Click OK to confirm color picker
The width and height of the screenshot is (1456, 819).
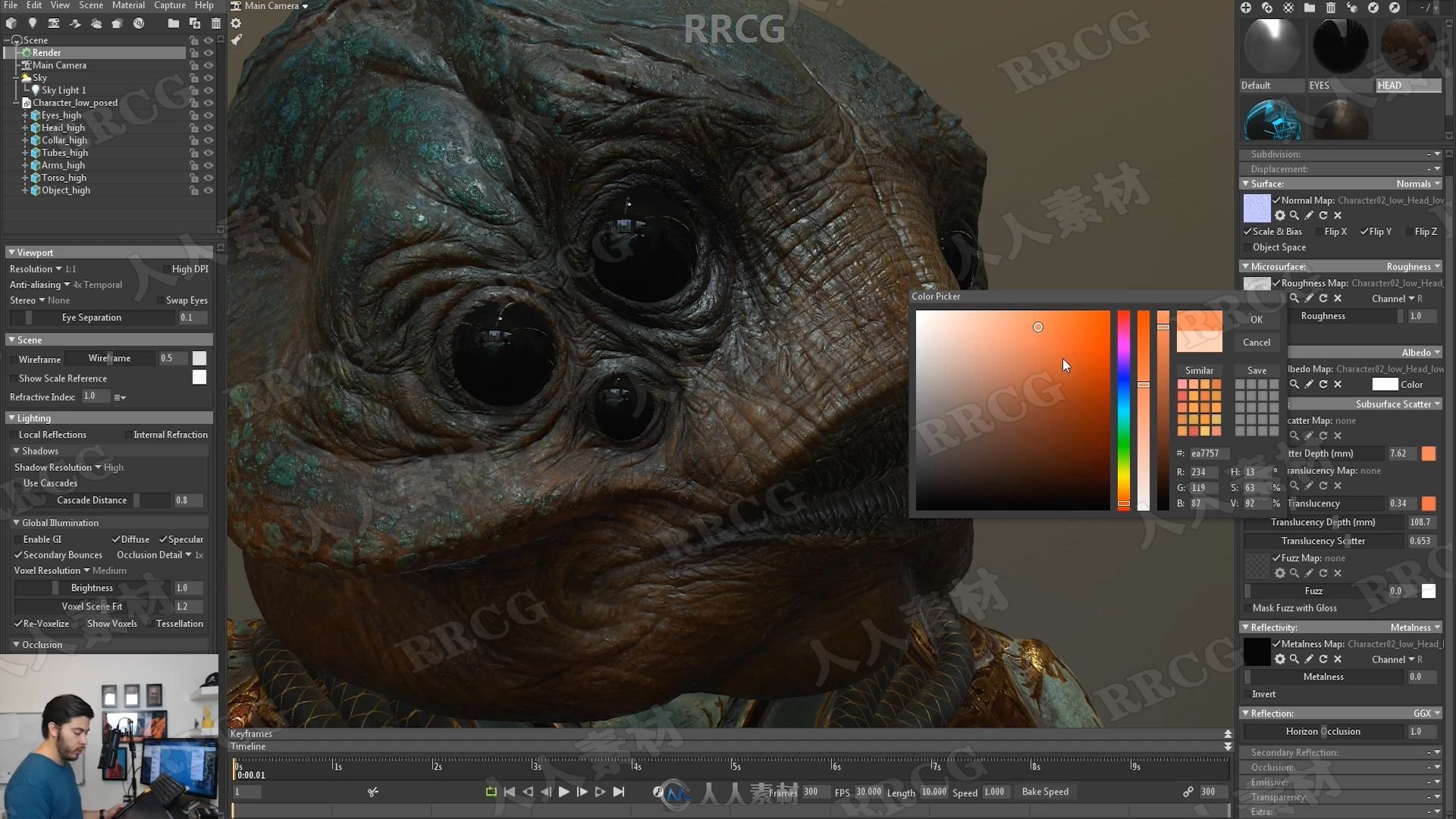point(1256,318)
